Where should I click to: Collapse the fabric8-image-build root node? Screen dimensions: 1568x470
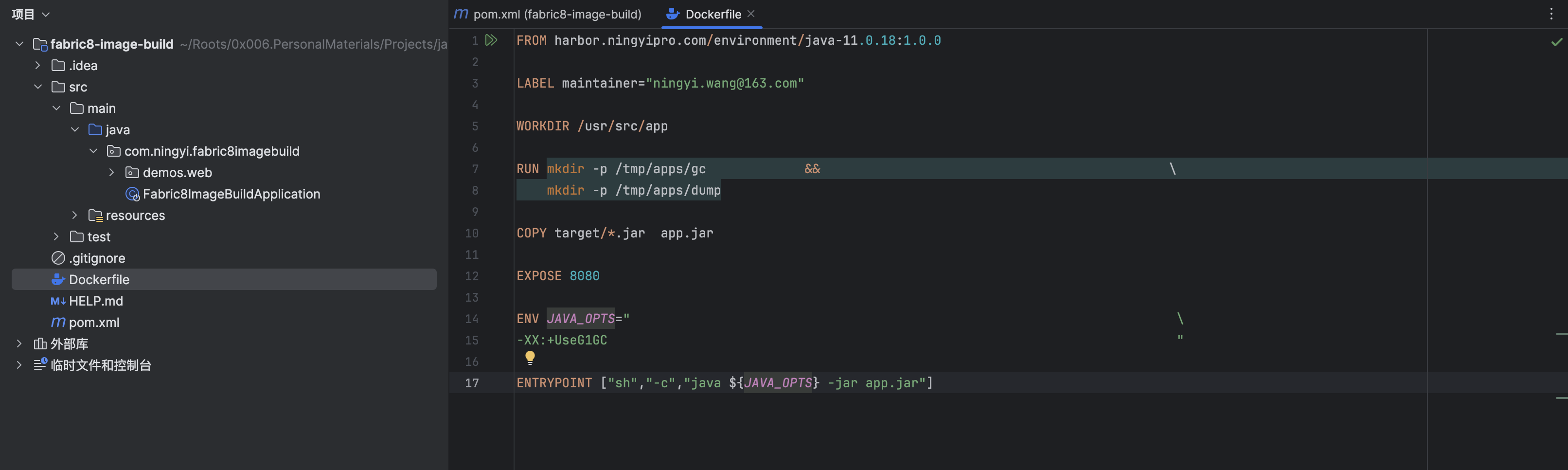(19, 44)
